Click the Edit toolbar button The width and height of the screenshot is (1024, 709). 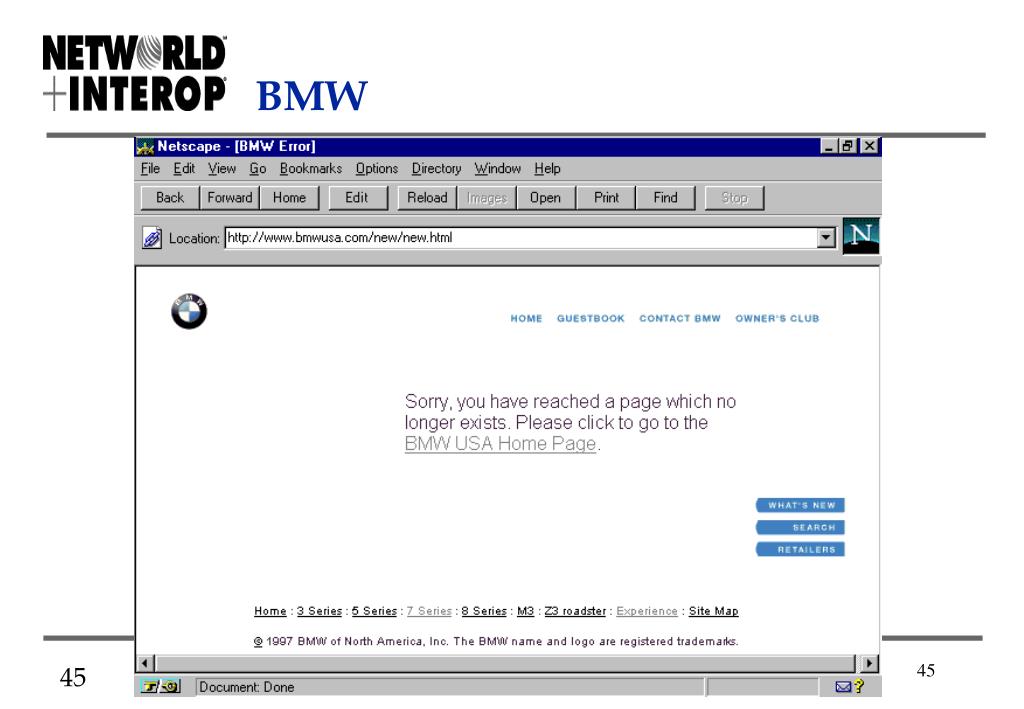tap(357, 198)
